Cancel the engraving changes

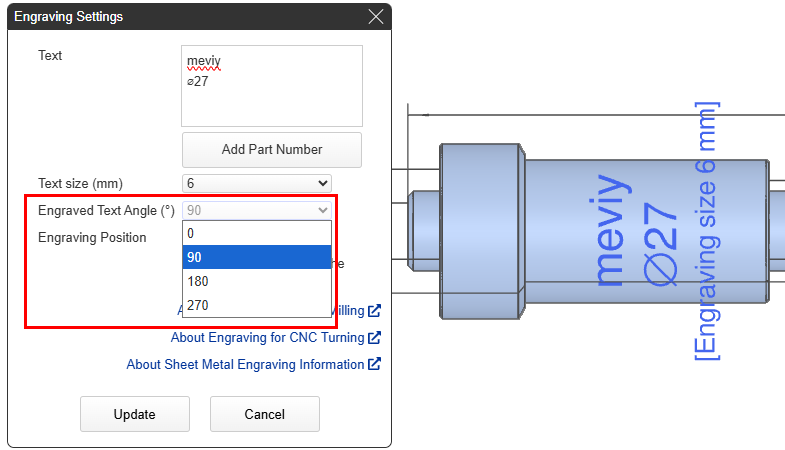(x=264, y=414)
